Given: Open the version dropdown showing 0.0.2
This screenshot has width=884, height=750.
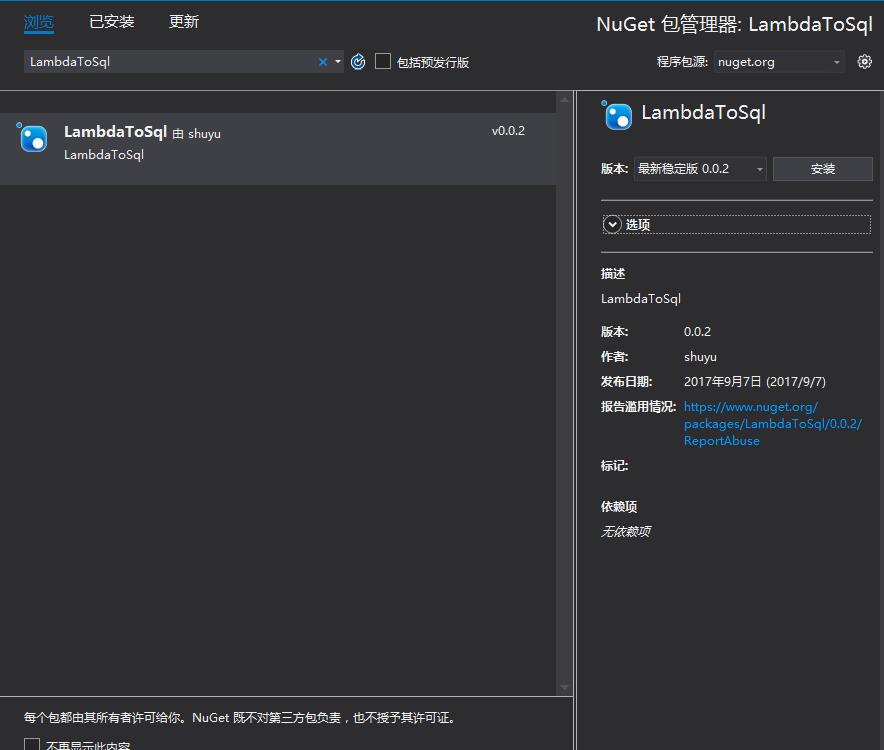Looking at the screenshot, I should [x=700, y=169].
